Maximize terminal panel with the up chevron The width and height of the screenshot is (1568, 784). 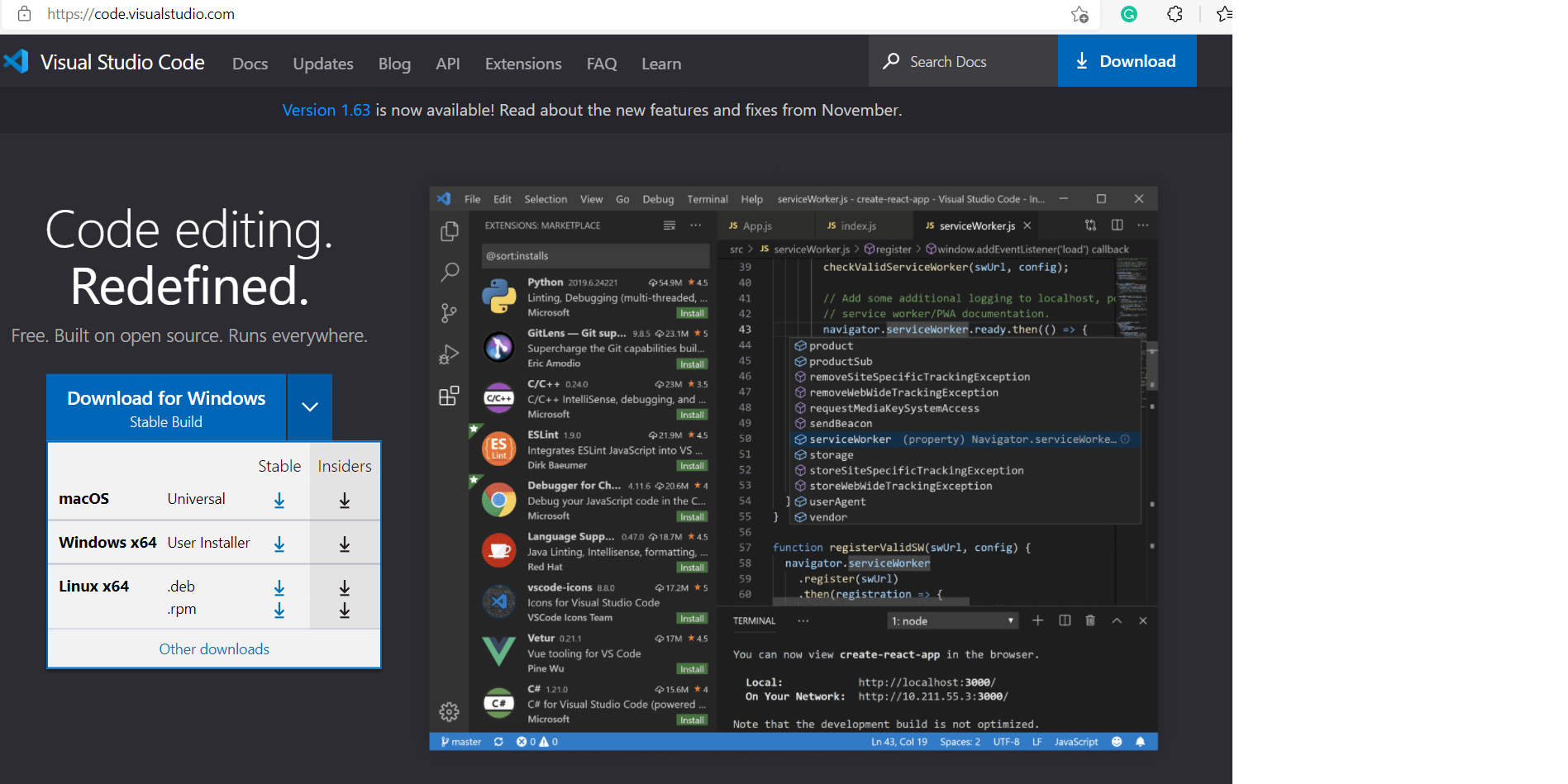tap(1117, 620)
